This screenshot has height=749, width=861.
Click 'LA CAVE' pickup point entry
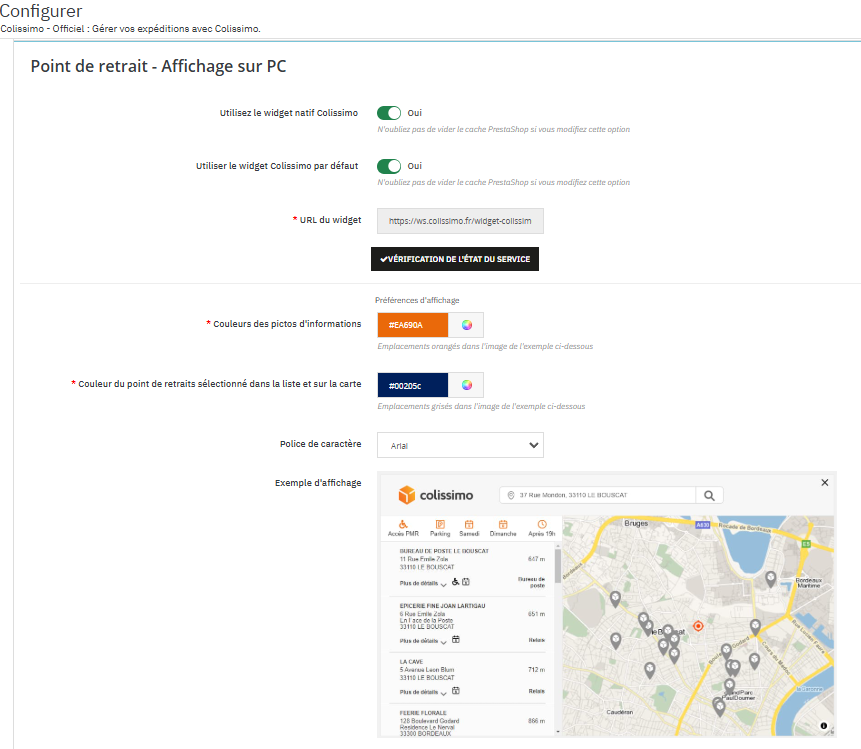pos(411,662)
